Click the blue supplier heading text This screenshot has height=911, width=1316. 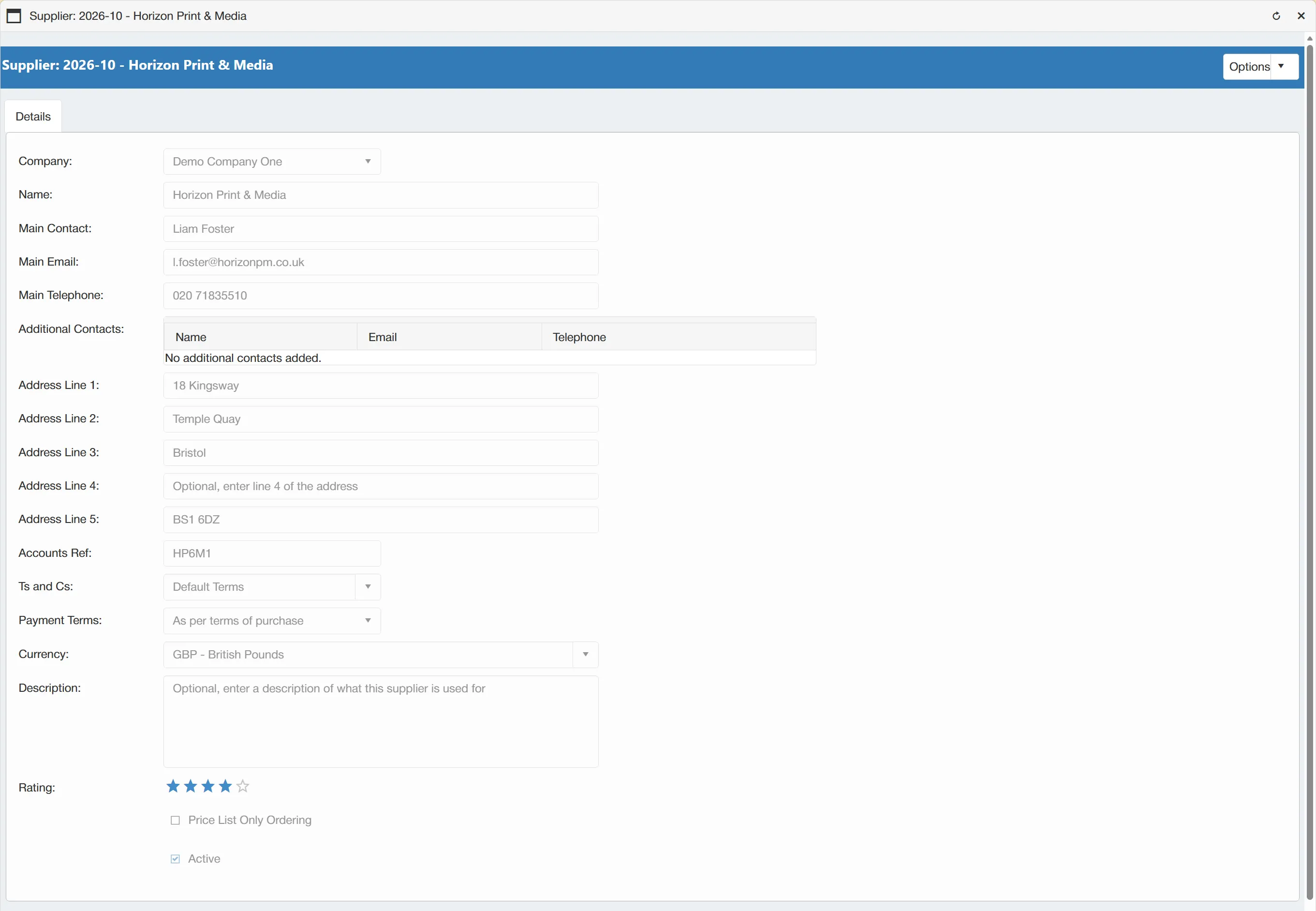pyautogui.click(x=137, y=65)
